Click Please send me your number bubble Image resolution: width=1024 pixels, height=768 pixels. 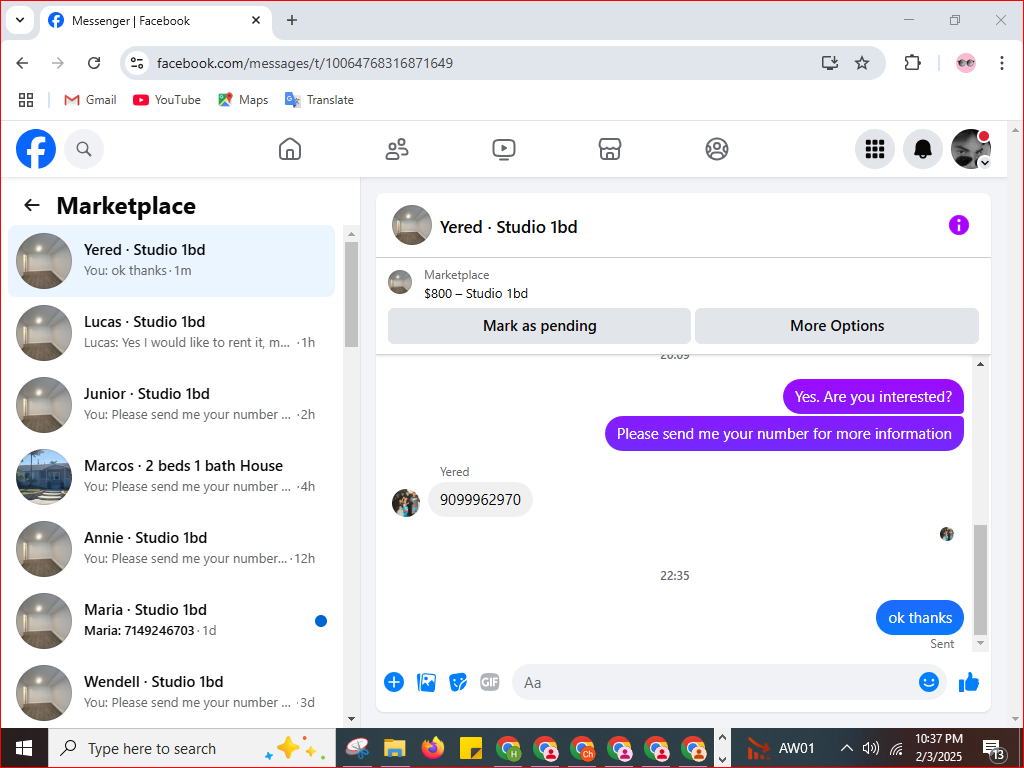pos(784,434)
